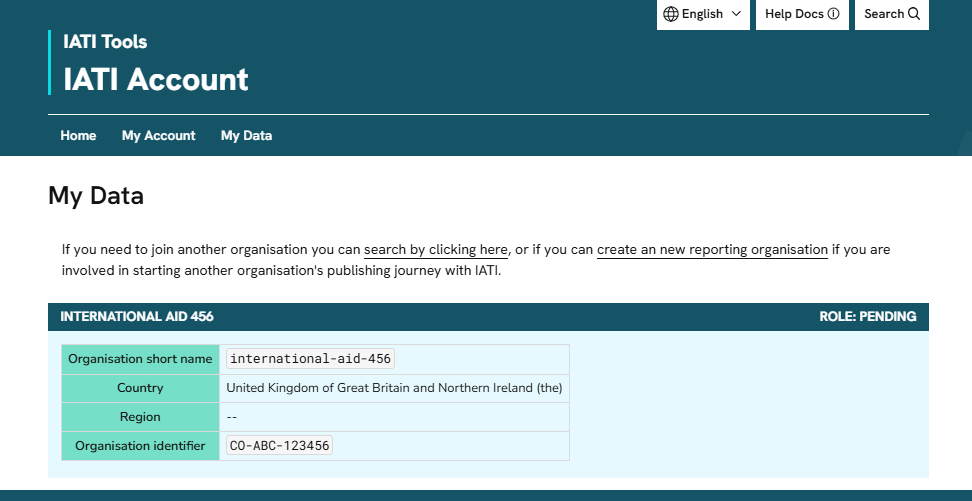
Task: Open the My Account navigation item
Action: (158, 136)
